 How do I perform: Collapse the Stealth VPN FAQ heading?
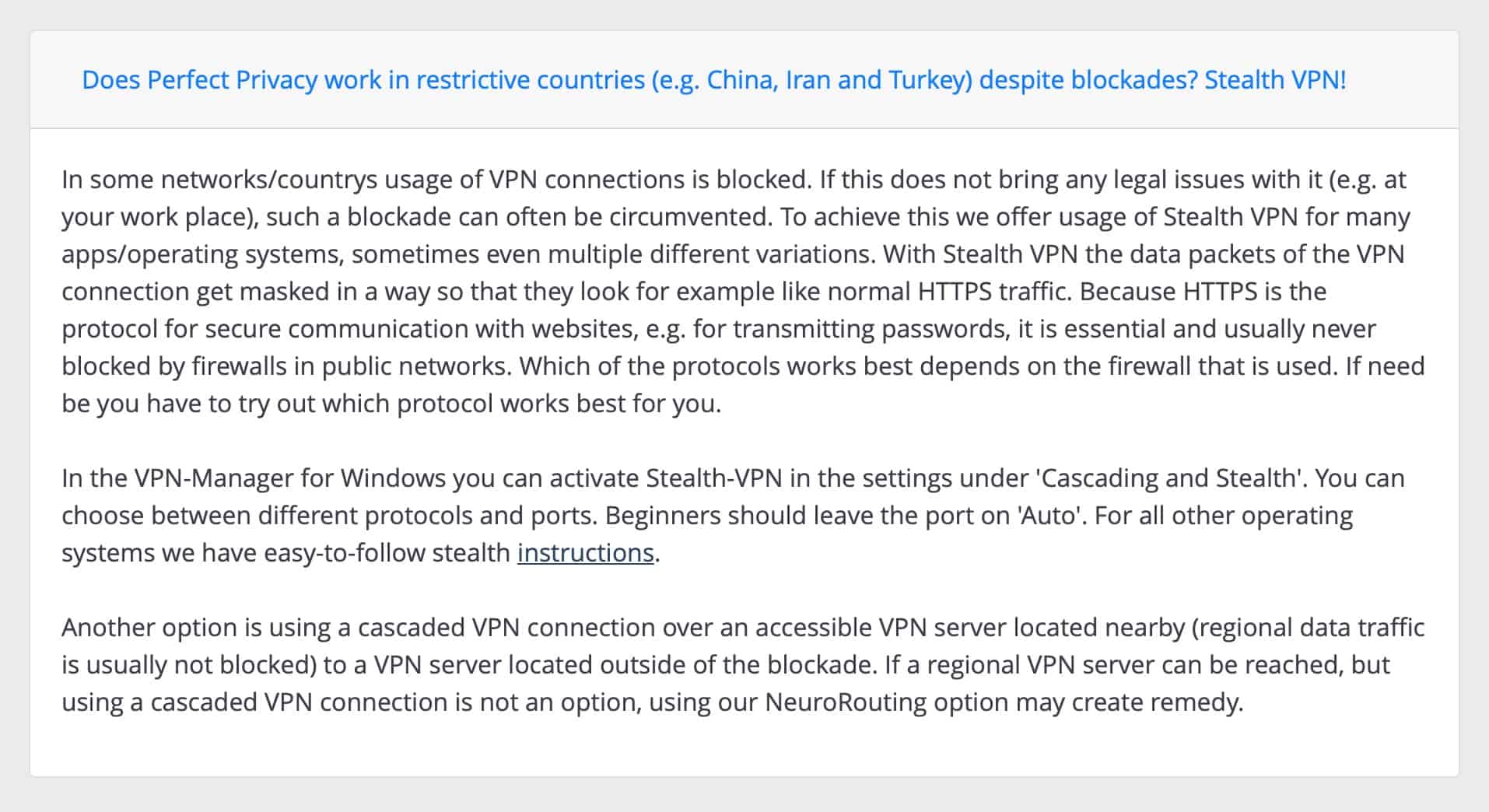pos(713,80)
